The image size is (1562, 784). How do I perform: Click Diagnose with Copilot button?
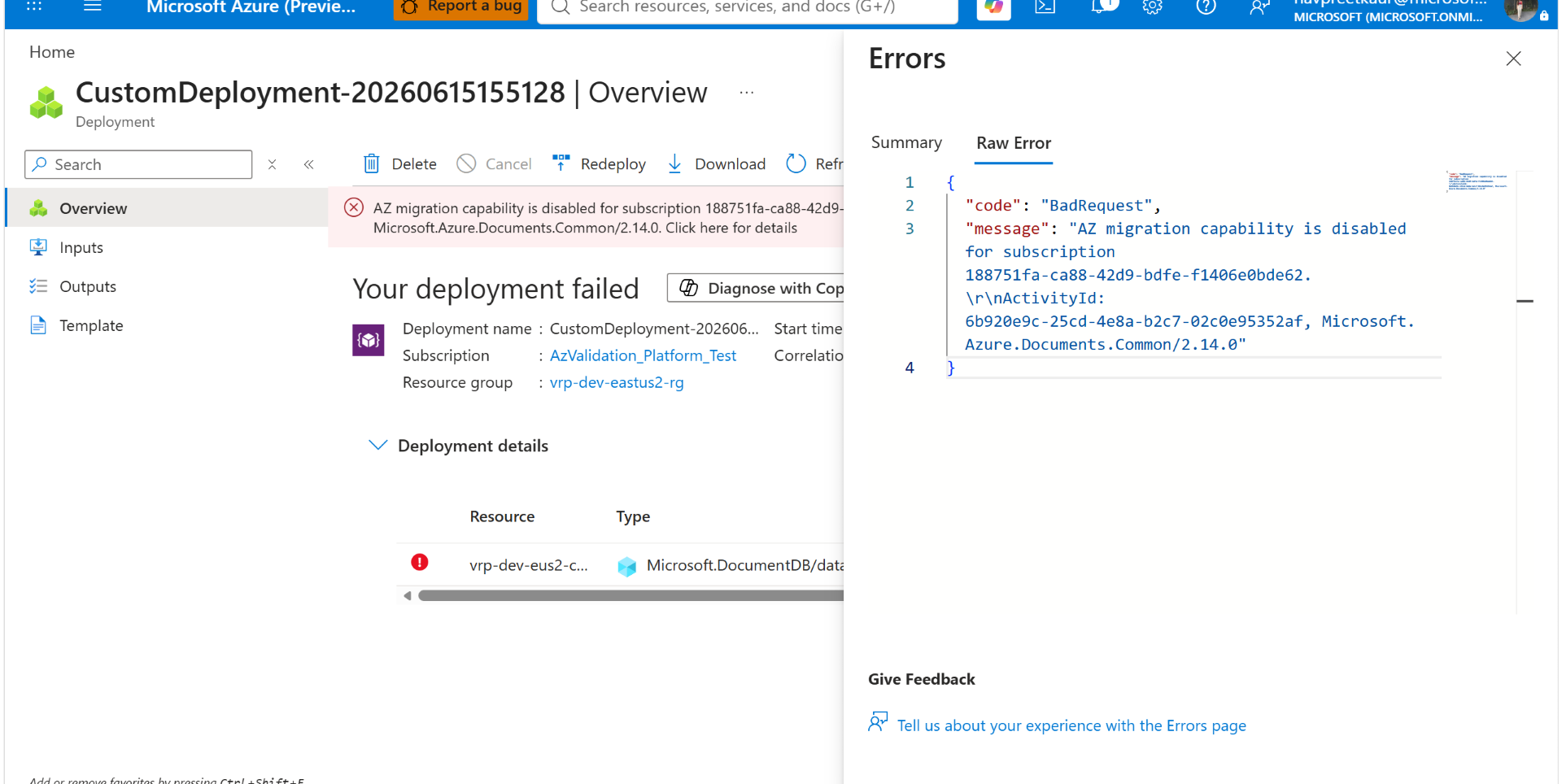click(x=756, y=288)
